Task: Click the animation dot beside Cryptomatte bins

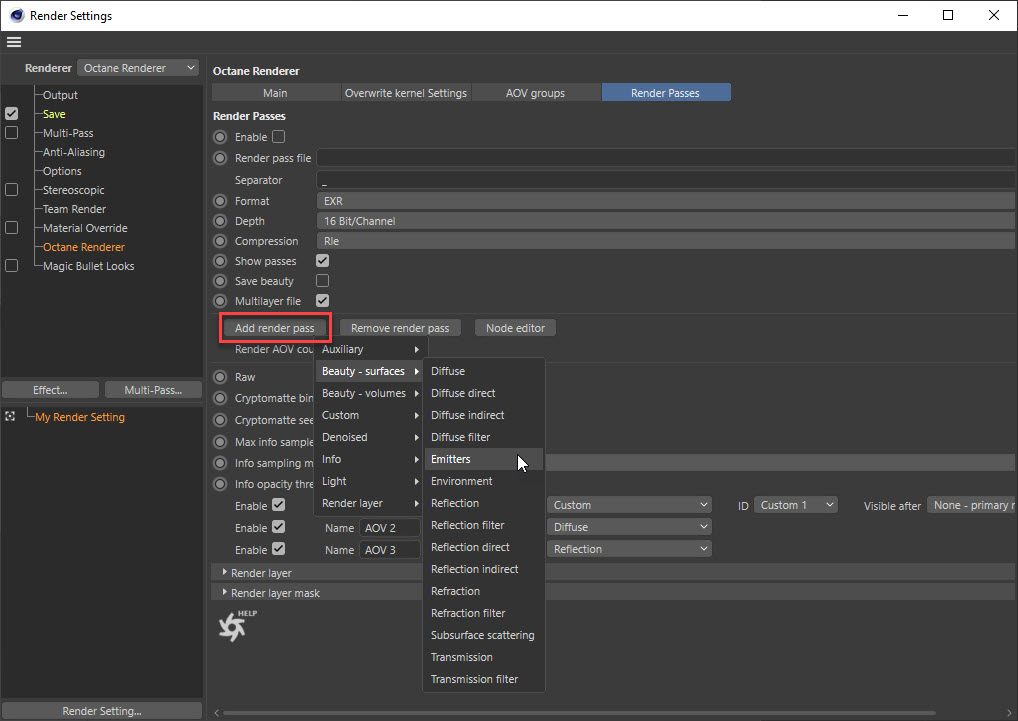Action: (220, 398)
